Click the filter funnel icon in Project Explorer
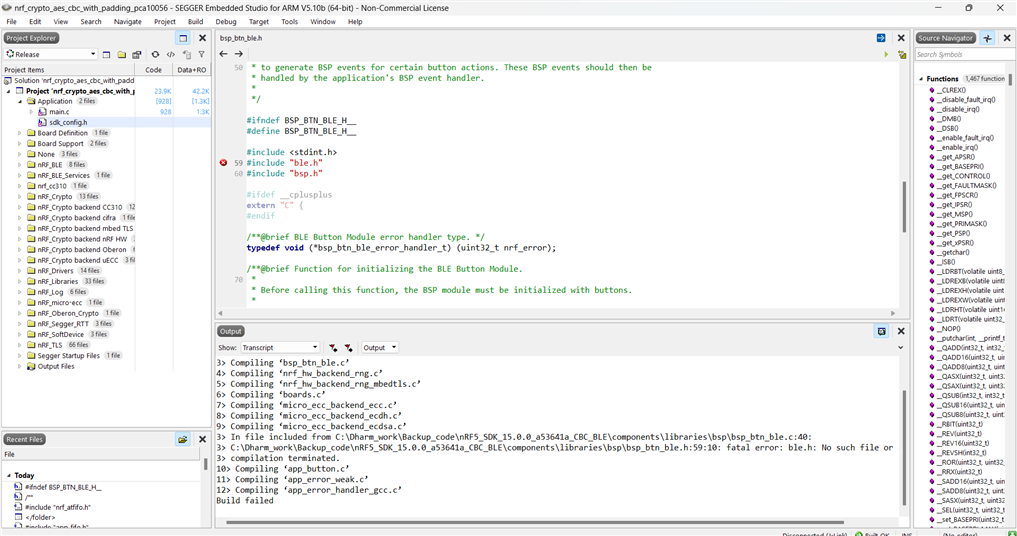 (202, 55)
